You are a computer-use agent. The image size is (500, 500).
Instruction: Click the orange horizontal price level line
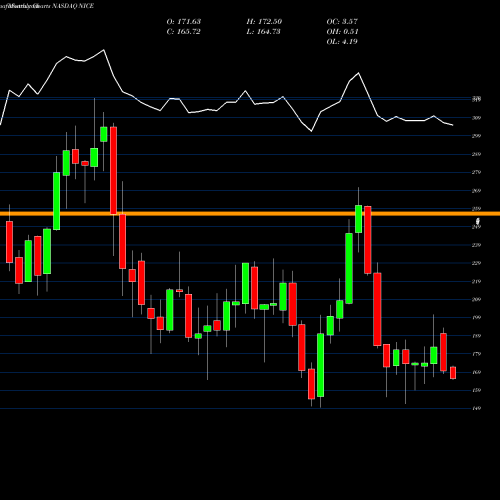tap(250, 214)
